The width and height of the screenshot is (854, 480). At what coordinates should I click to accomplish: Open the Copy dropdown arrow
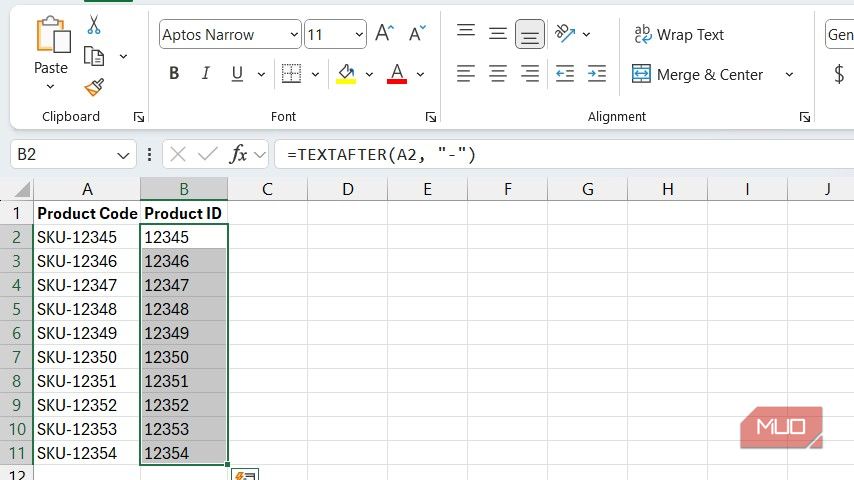click(124, 56)
